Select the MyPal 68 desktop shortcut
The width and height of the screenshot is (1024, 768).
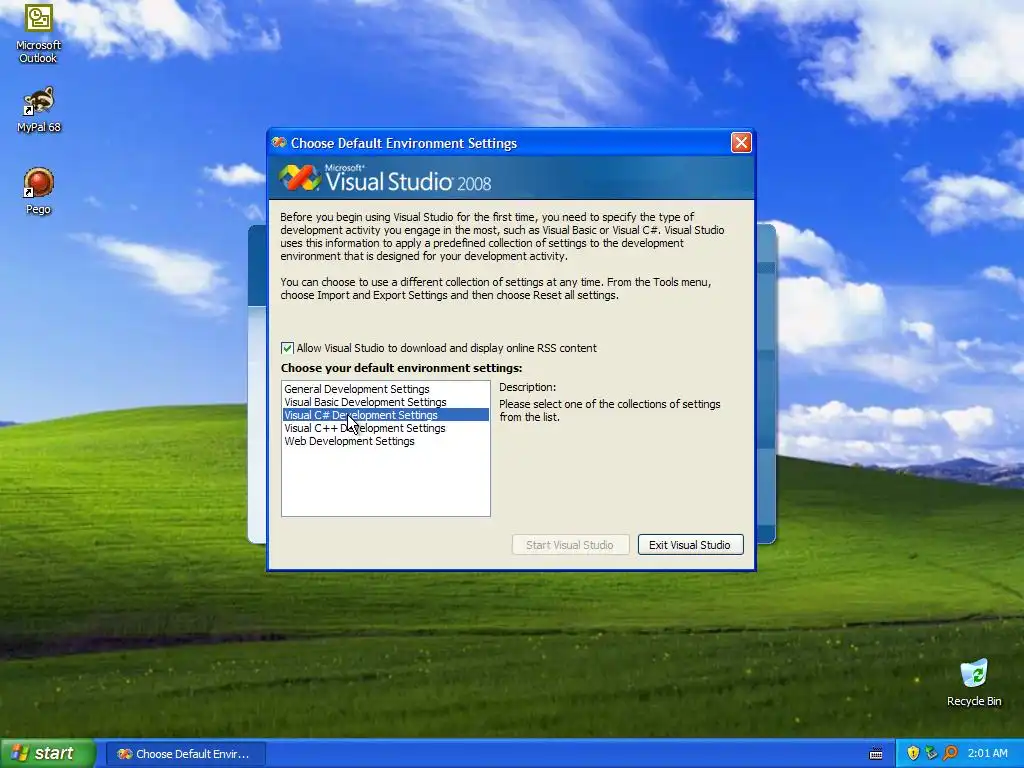[x=39, y=110]
